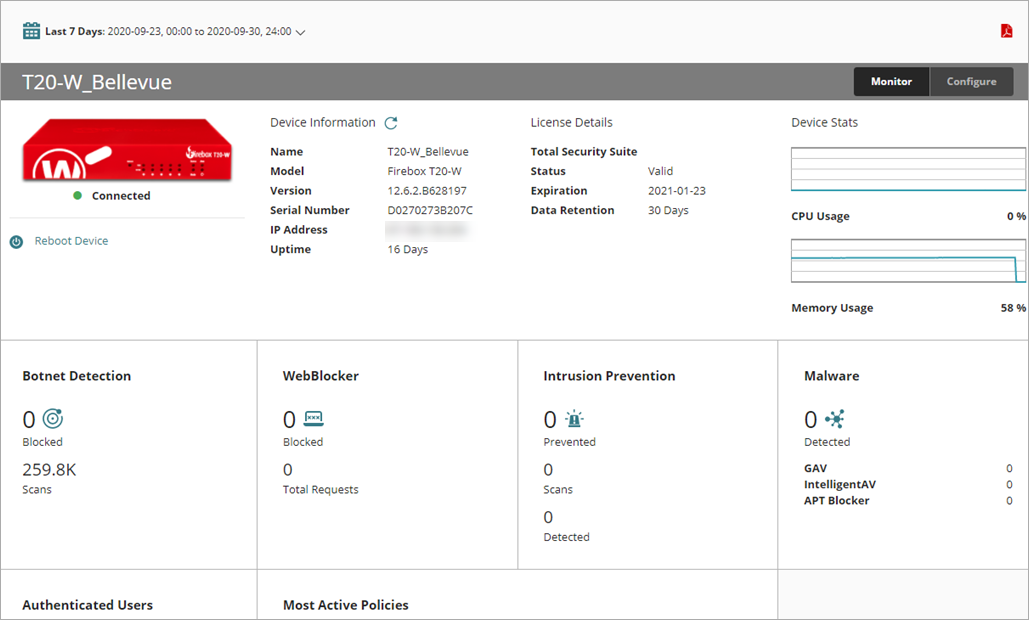Click the Reboot Device link
Image resolution: width=1029 pixels, height=620 pixels.
(x=70, y=240)
